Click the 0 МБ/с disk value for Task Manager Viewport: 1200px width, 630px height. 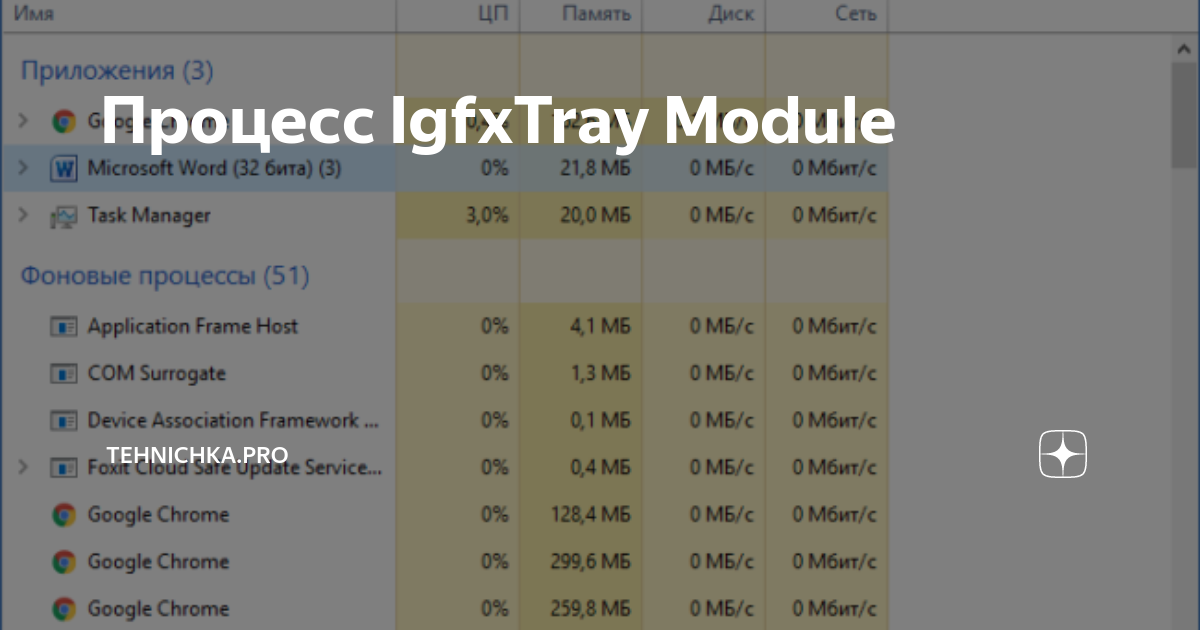click(721, 215)
